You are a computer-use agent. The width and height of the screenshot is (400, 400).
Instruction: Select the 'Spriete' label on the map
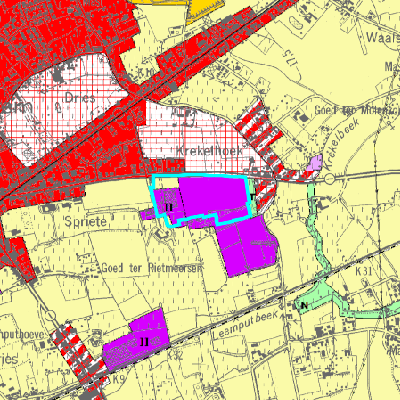tap(86, 222)
